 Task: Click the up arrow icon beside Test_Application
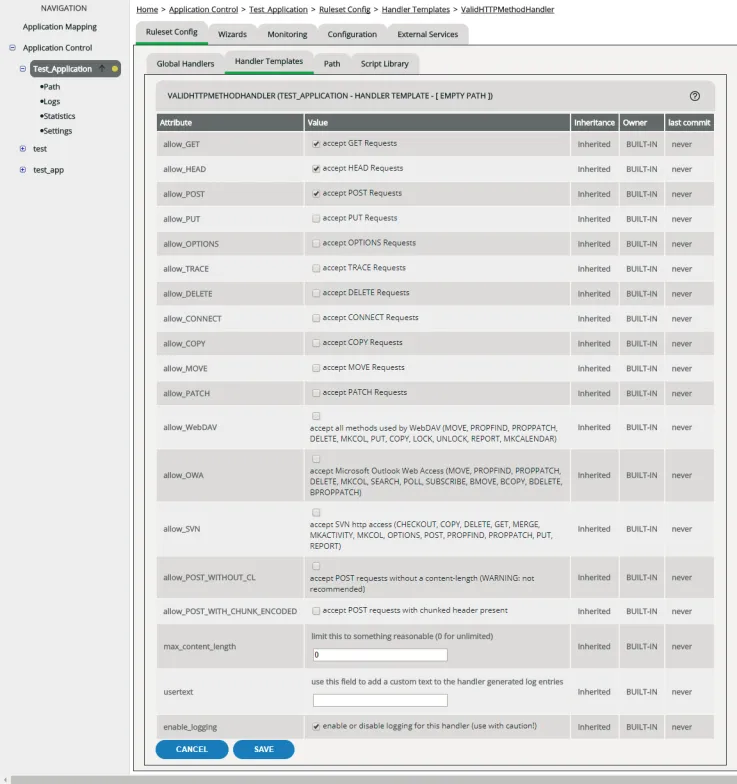point(102,68)
